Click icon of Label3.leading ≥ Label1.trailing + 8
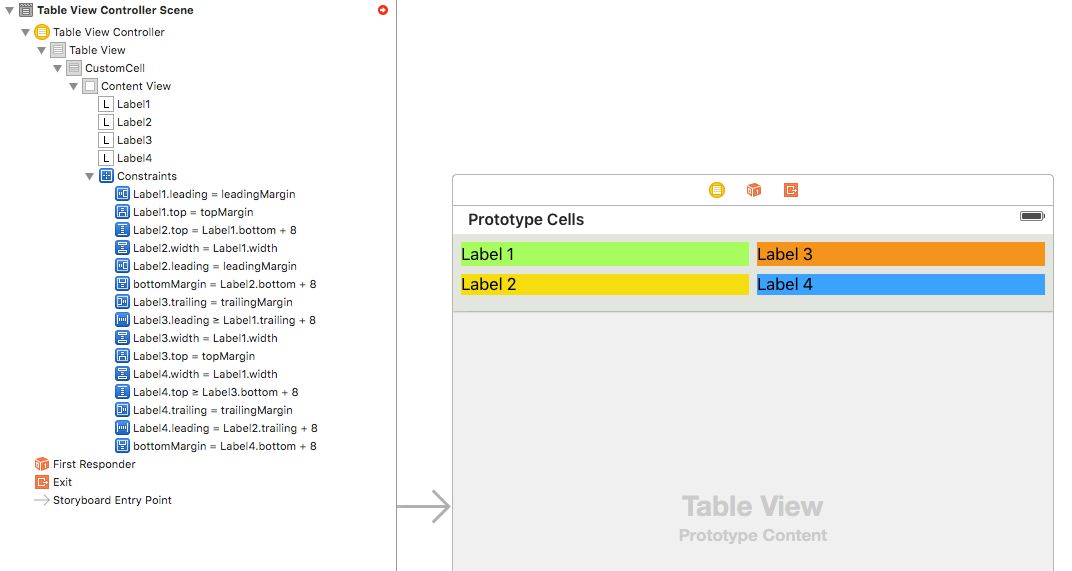The image size is (1072, 571). (122, 320)
